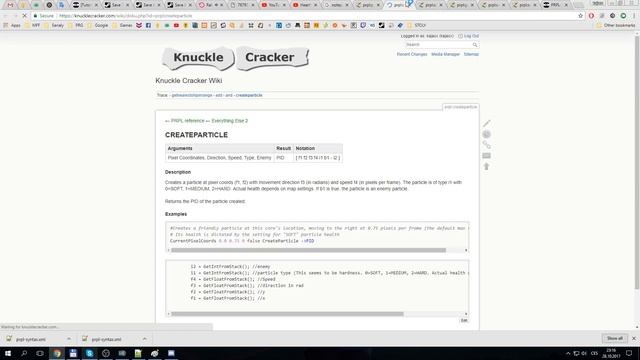The width and height of the screenshot is (640, 360).
Task: Open second prpl-syntax.xml download options chevron
Action: (144, 339)
